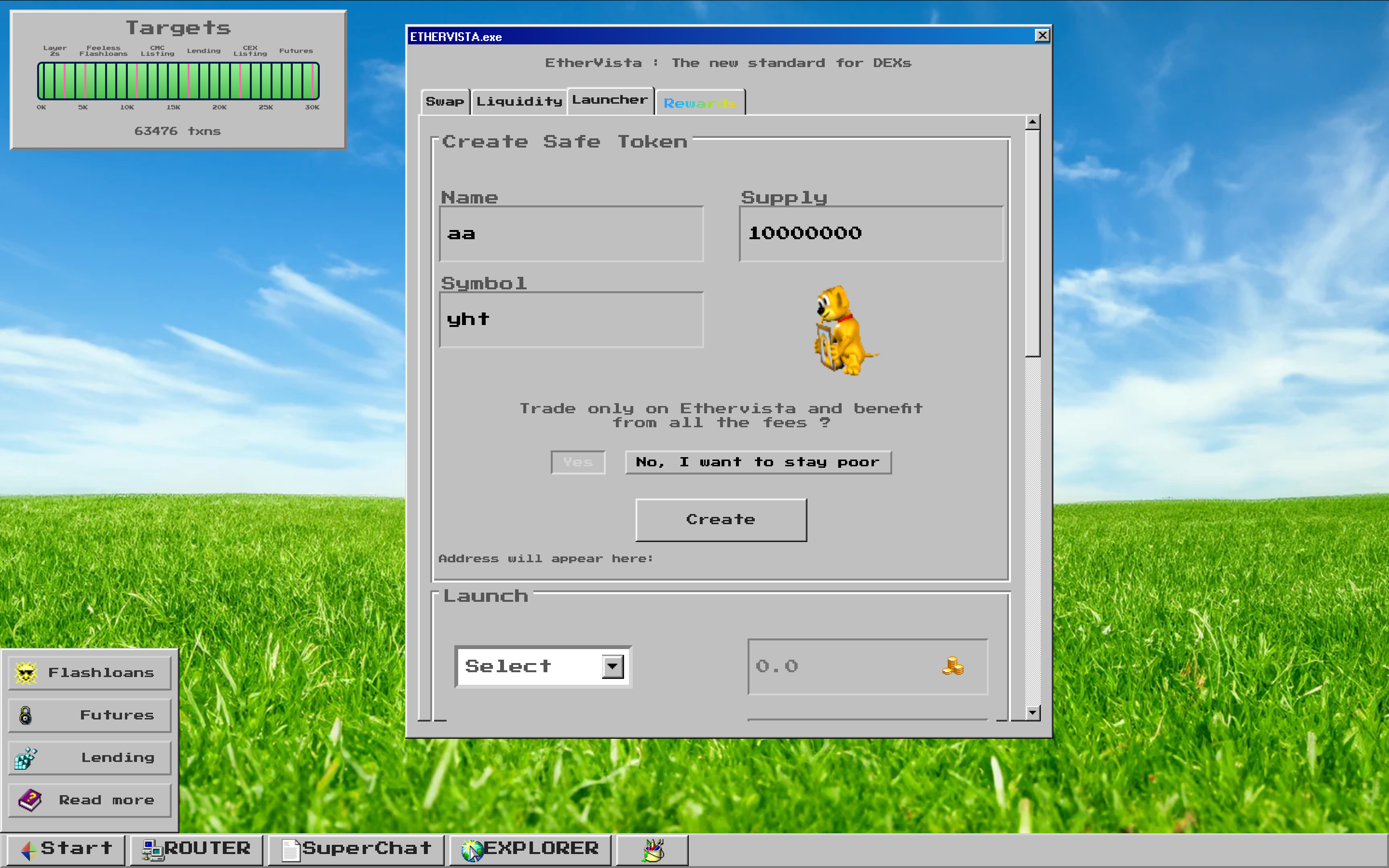The width and height of the screenshot is (1389, 868).
Task: Switch to the Liquidity tab
Action: tap(519, 102)
